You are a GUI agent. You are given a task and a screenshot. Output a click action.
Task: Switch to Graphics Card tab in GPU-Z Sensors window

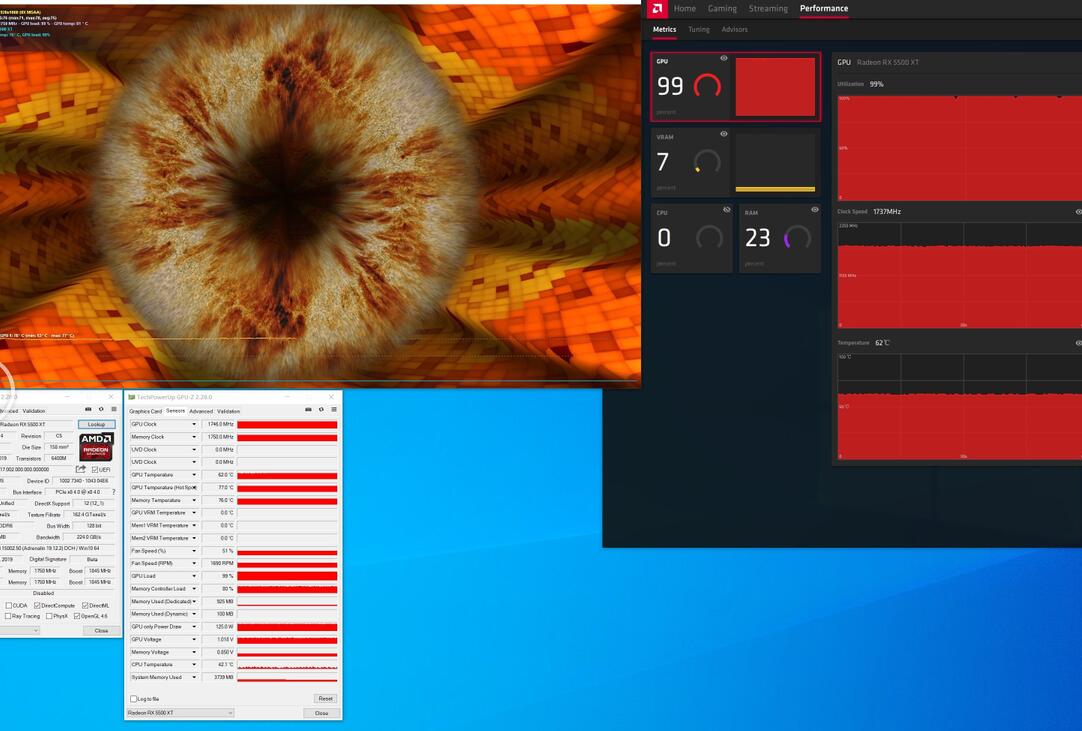click(x=146, y=411)
